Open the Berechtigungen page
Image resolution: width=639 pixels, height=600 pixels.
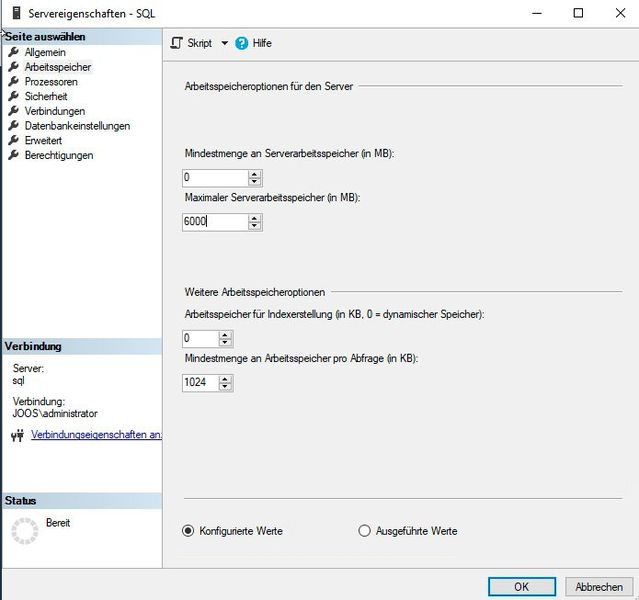point(59,155)
